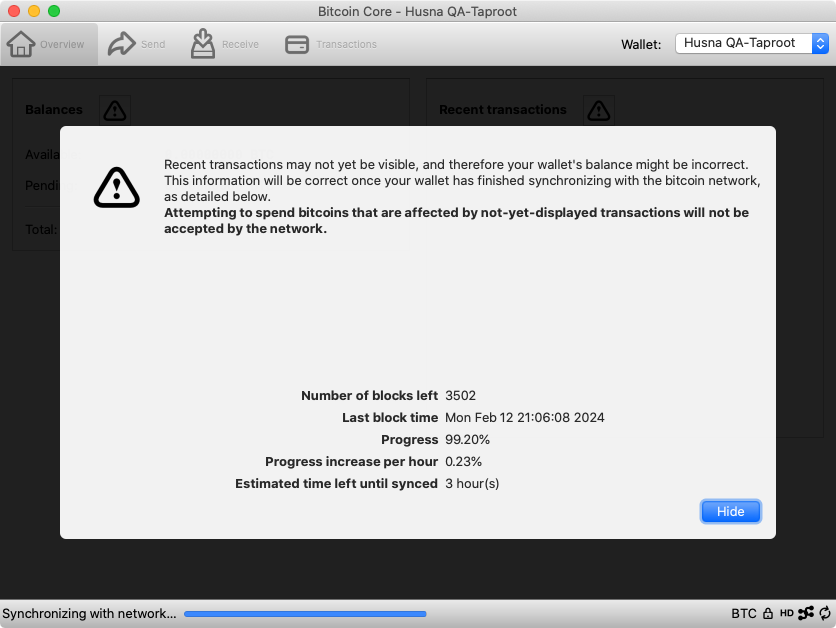Click the HD wallet status icon
Screen dimensions: 836x628
pyautogui.click(x=786, y=614)
